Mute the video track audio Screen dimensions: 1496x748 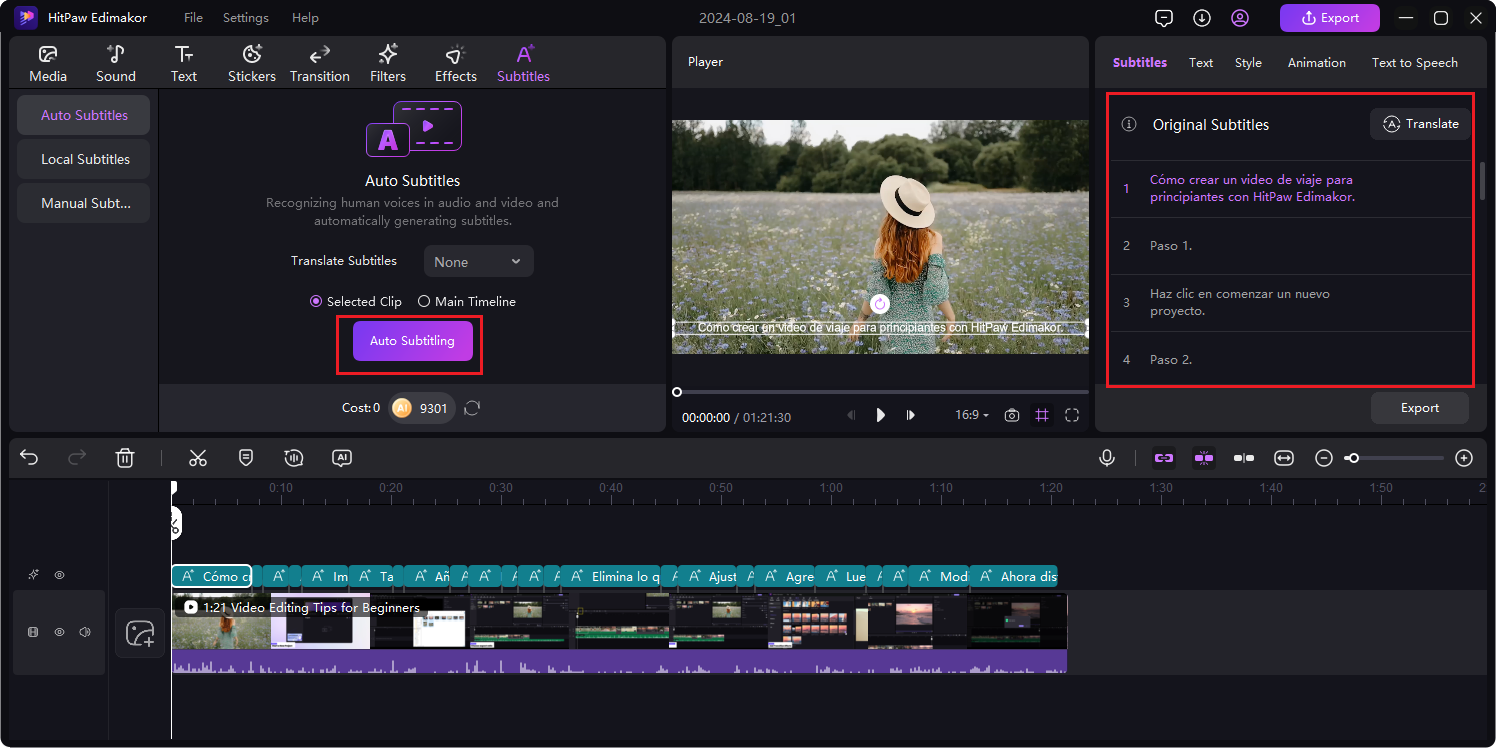click(85, 632)
